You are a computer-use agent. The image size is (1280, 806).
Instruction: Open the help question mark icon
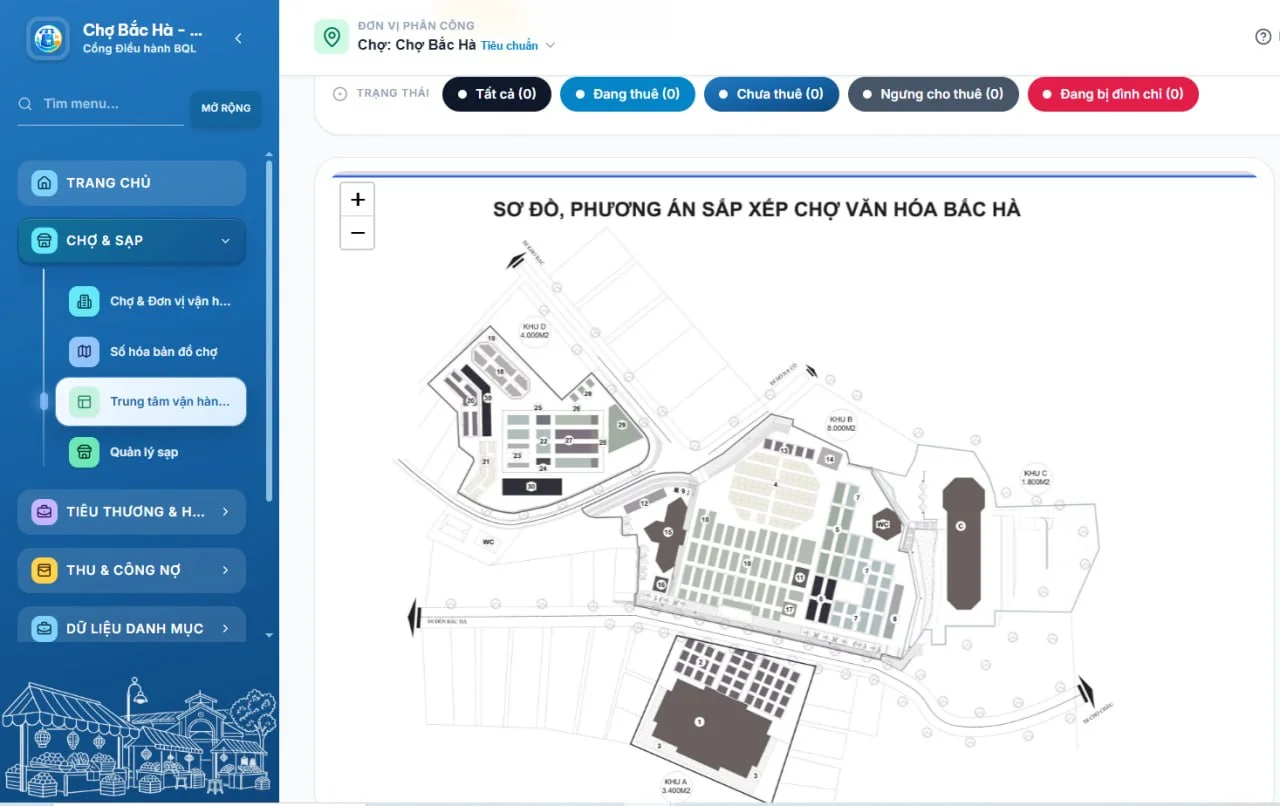pyautogui.click(x=1263, y=37)
